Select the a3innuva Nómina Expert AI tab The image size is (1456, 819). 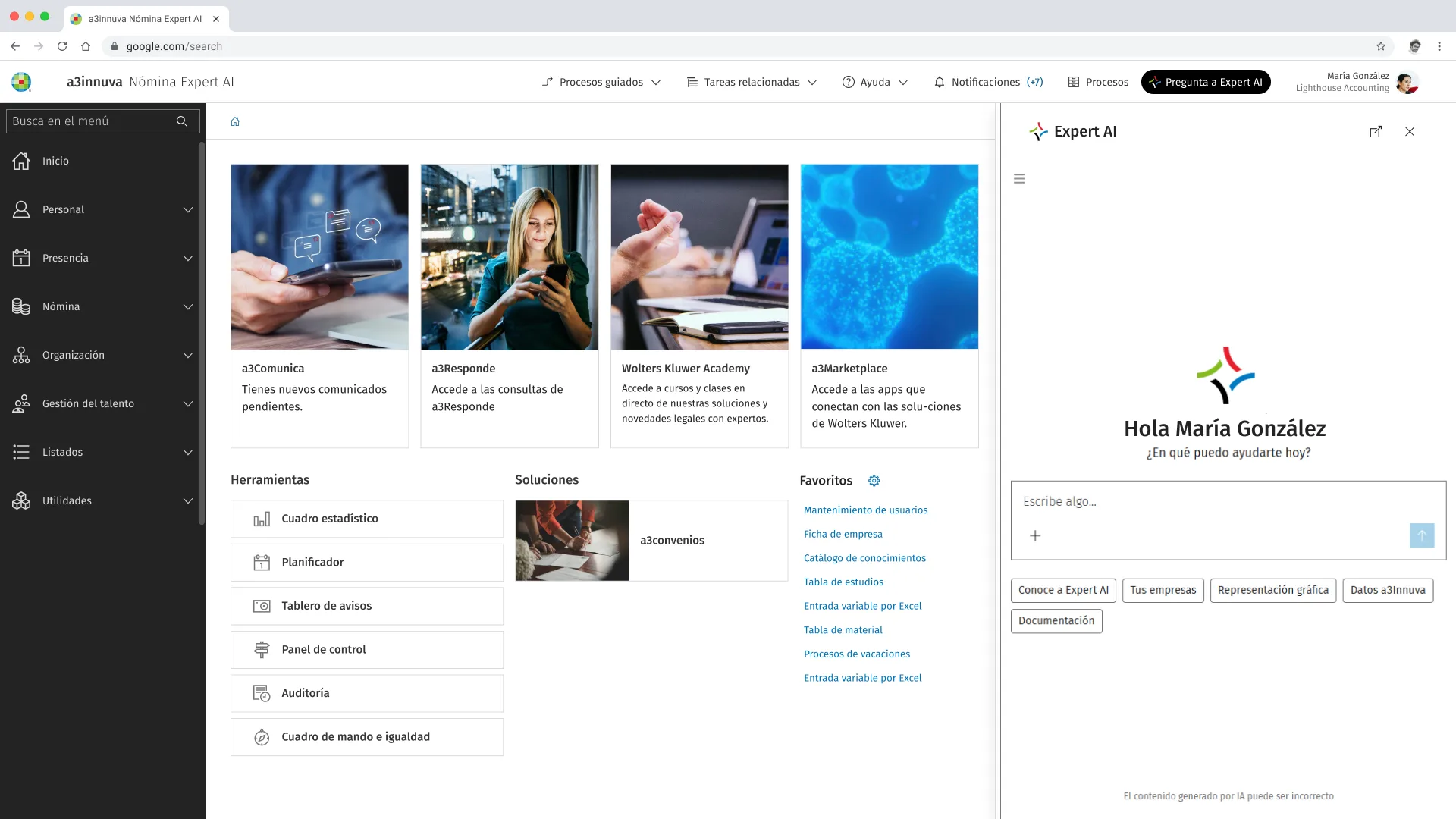pyautogui.click(x=146, y=19)
